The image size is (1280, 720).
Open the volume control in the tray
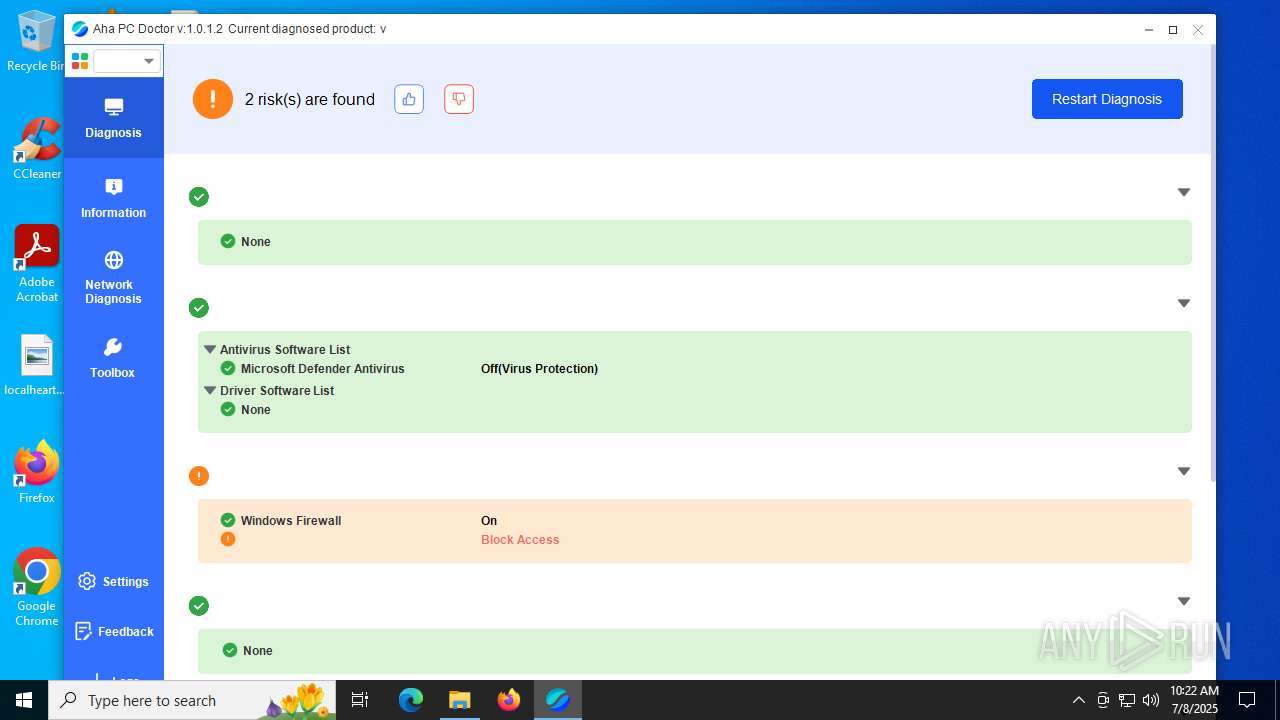(1151, 700)
